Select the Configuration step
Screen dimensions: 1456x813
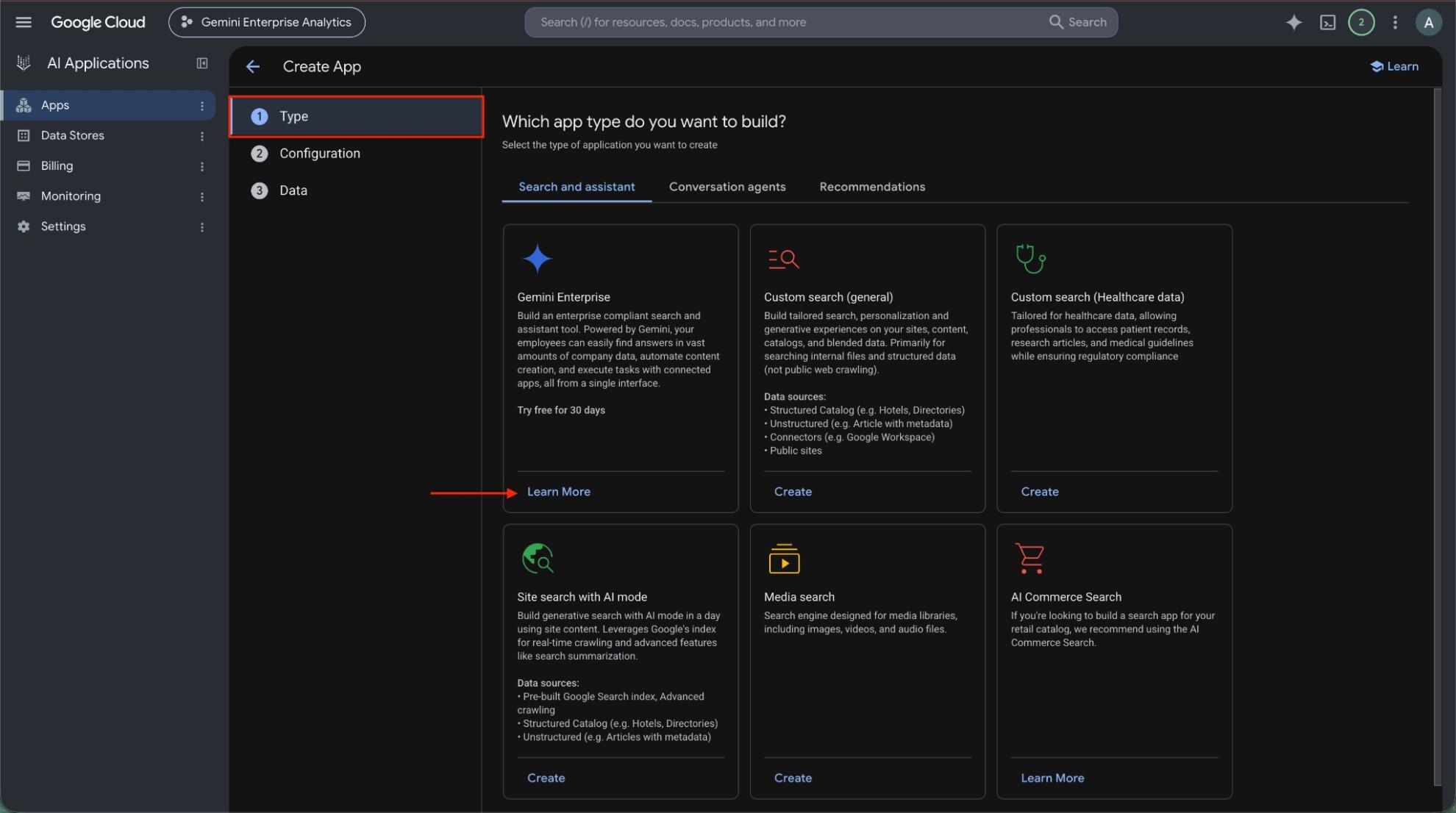[357, 154]
